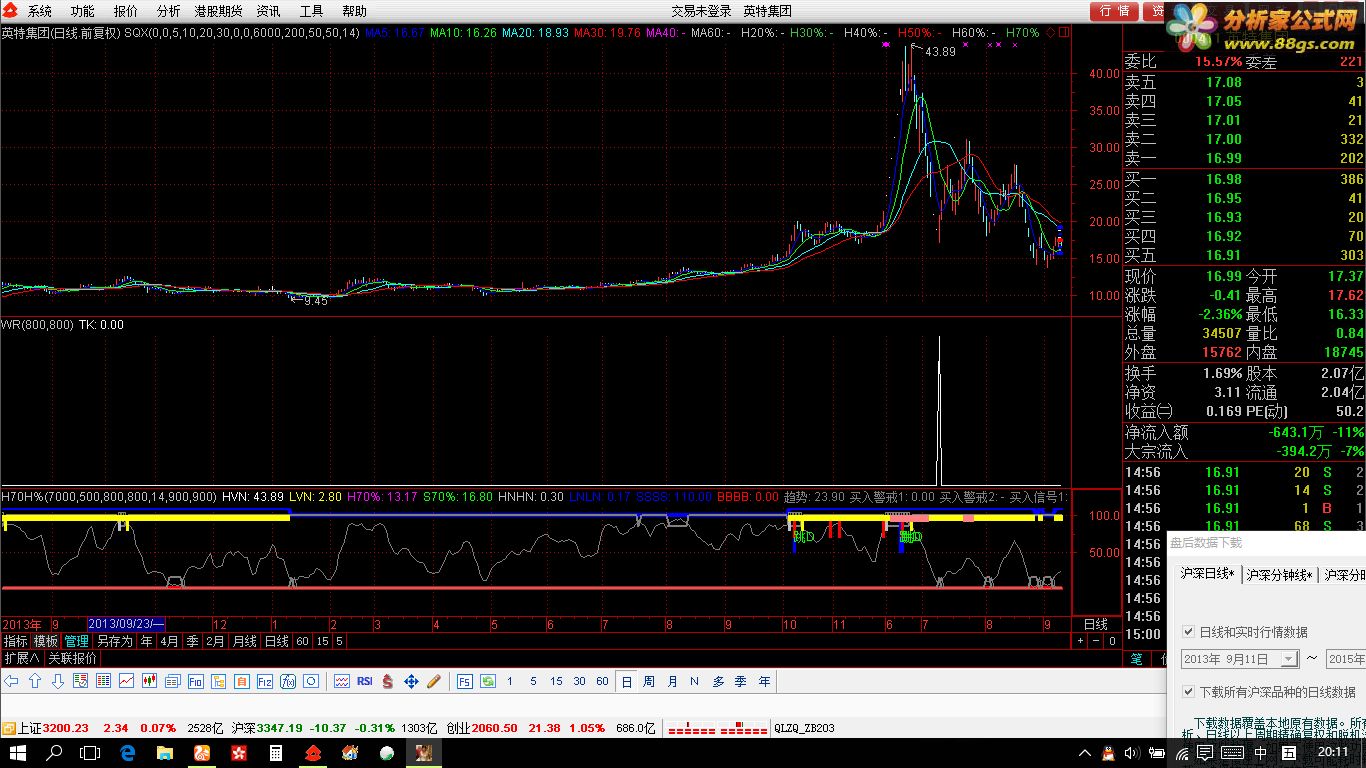This screenshot has height=768, width=1366.
Task: Open the 报价 menu
Action: click(126, 11)
